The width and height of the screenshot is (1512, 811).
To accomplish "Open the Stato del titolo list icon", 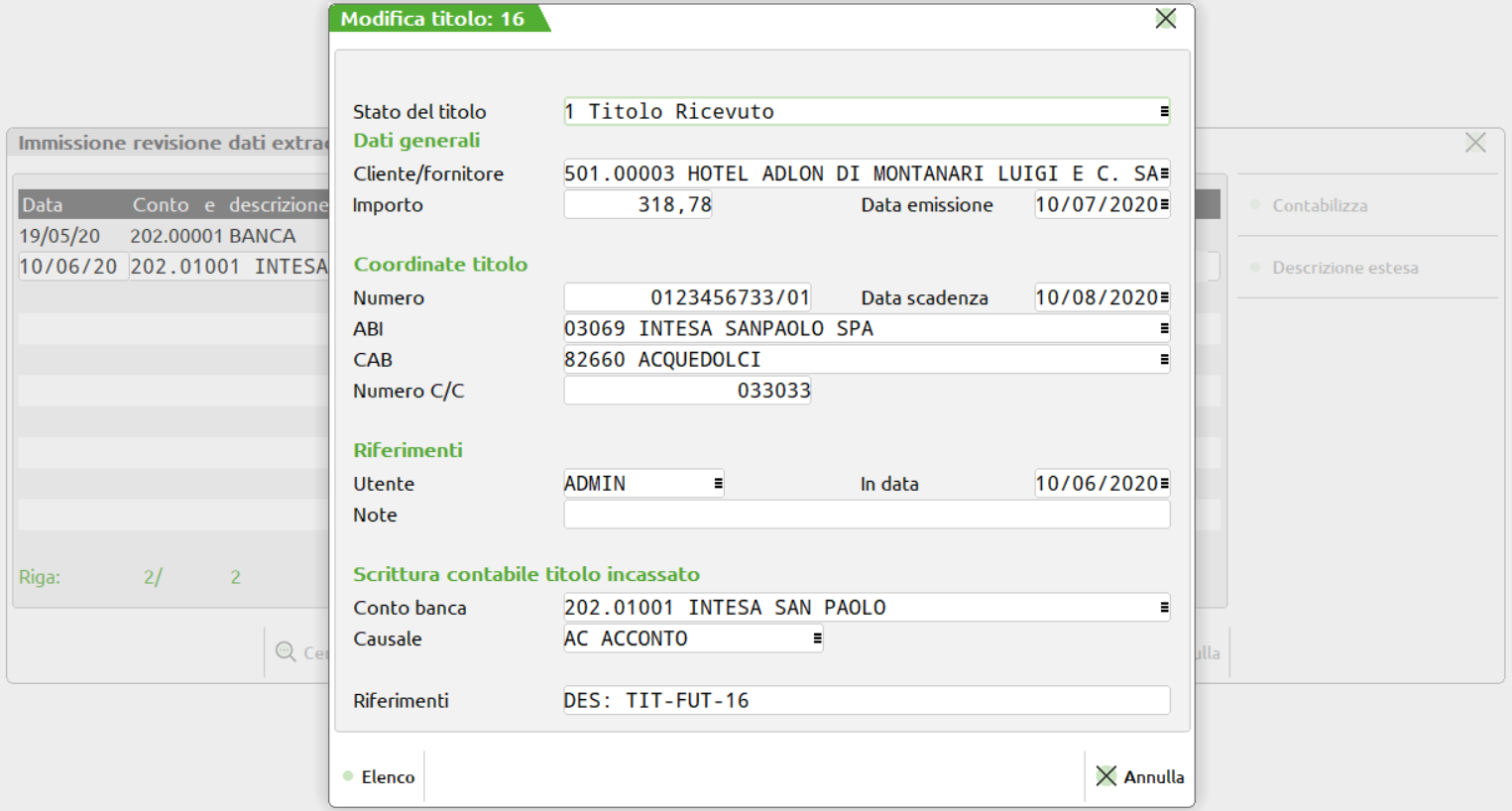I will (1164, 112).
